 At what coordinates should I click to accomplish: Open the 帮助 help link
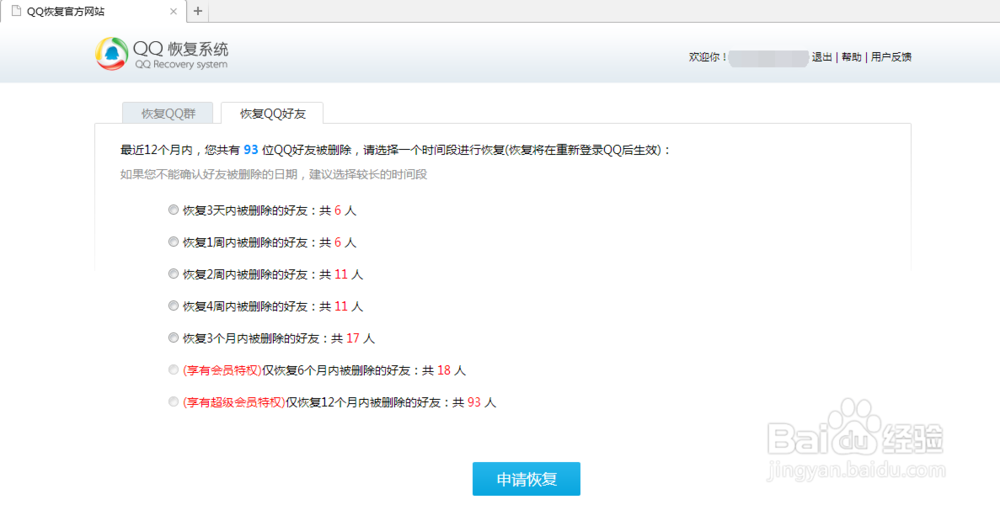(x=851, y=57)
